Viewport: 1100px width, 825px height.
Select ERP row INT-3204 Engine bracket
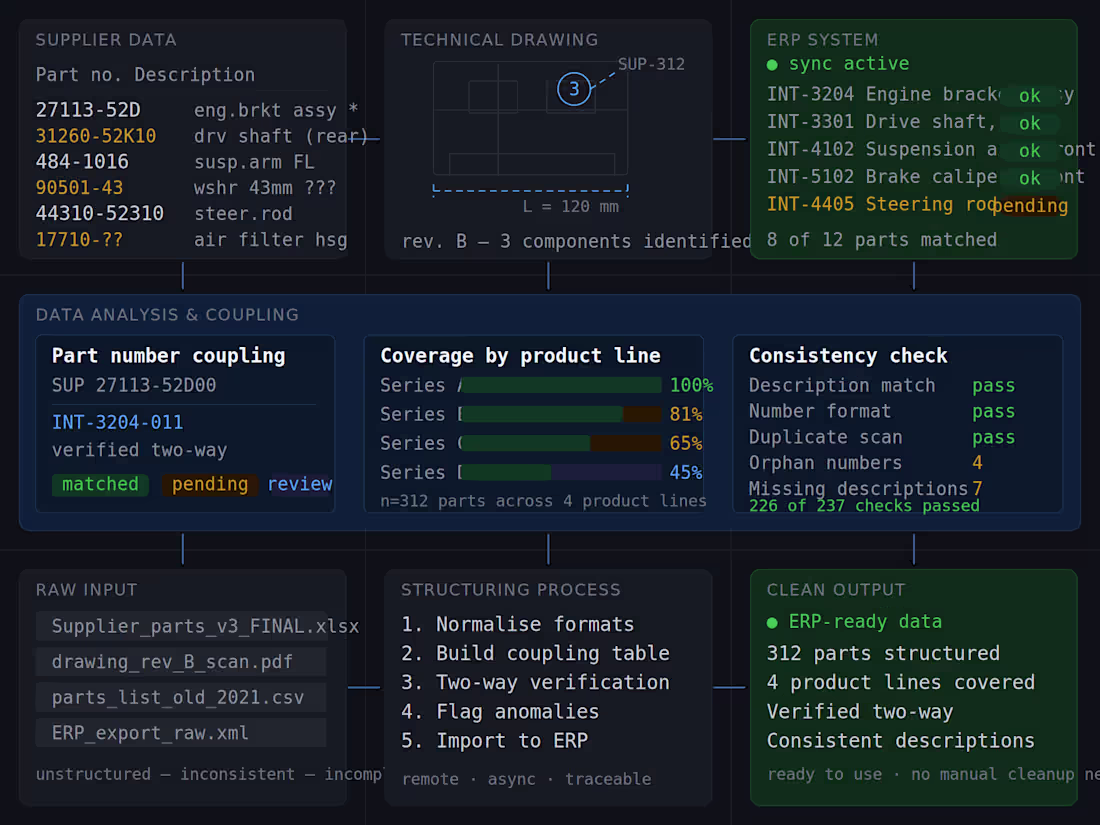[x=920, y=94]
